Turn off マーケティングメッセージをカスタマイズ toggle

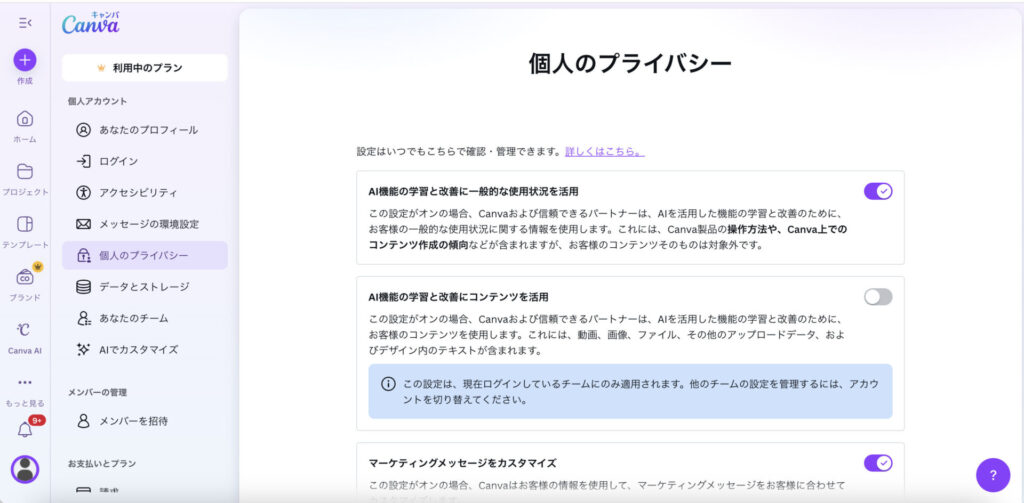[x=877, y=463]
